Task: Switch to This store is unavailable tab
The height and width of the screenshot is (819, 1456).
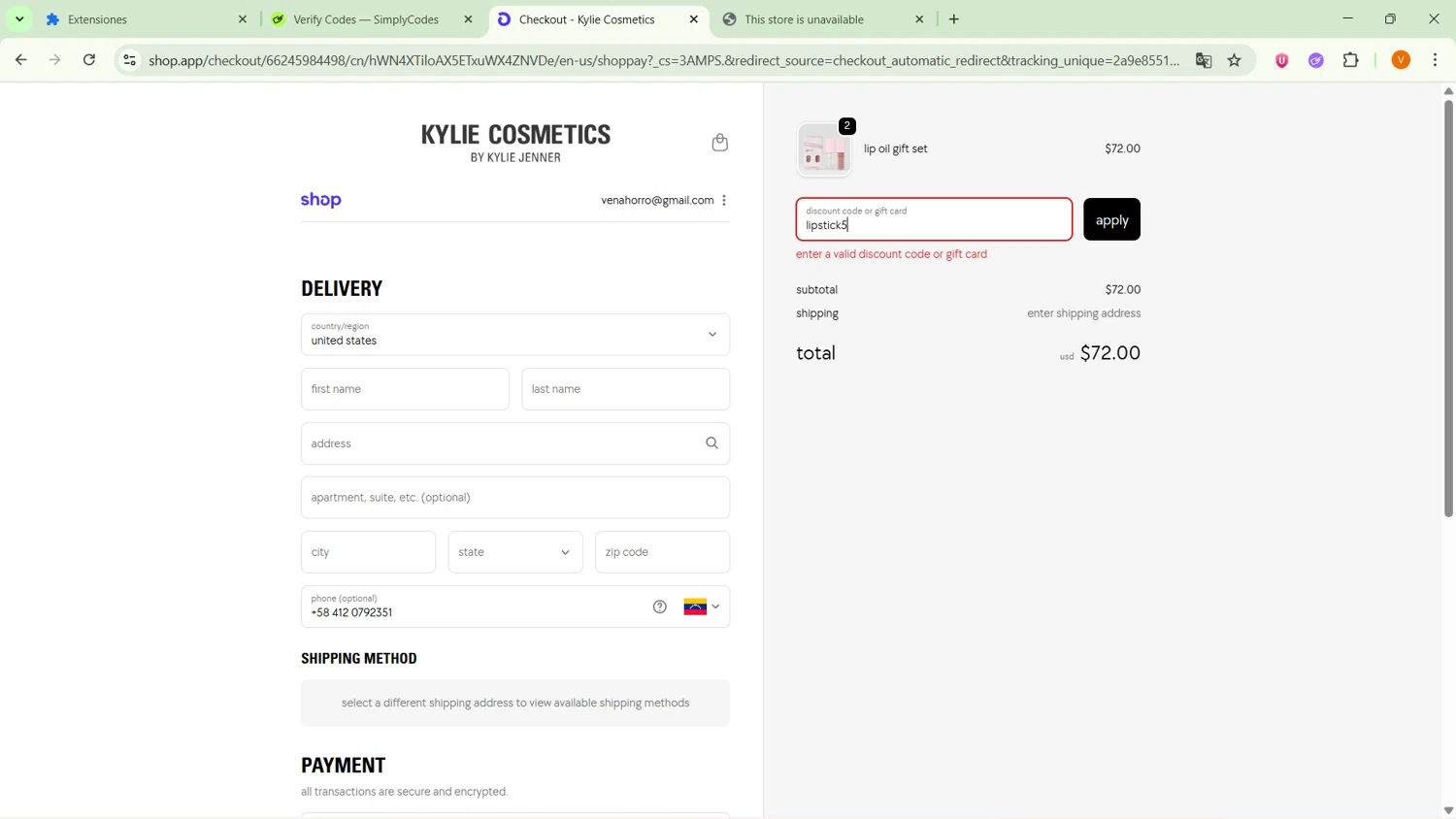Action: click(822, 19)
